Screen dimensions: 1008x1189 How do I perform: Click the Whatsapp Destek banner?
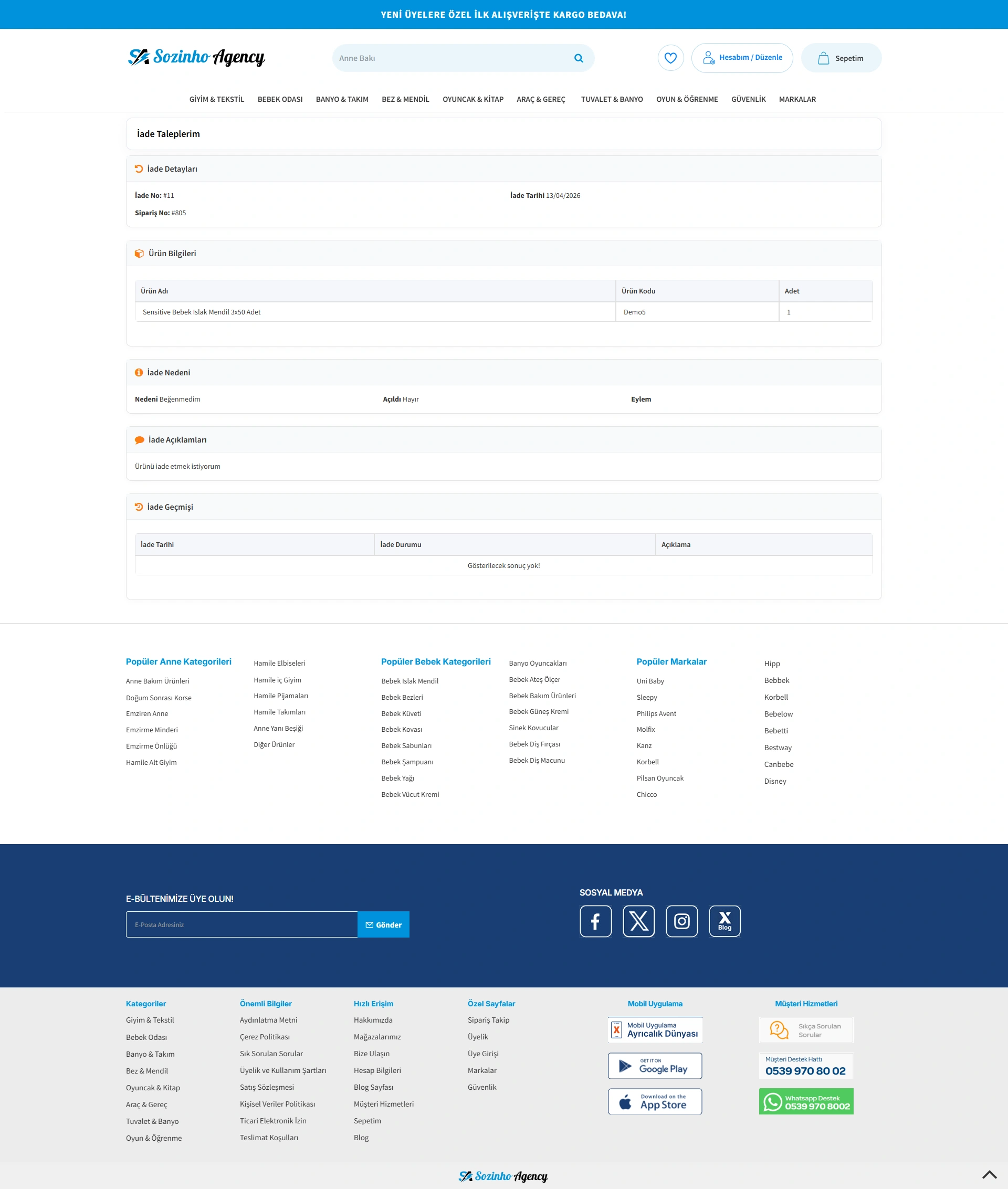[805, 1101]
